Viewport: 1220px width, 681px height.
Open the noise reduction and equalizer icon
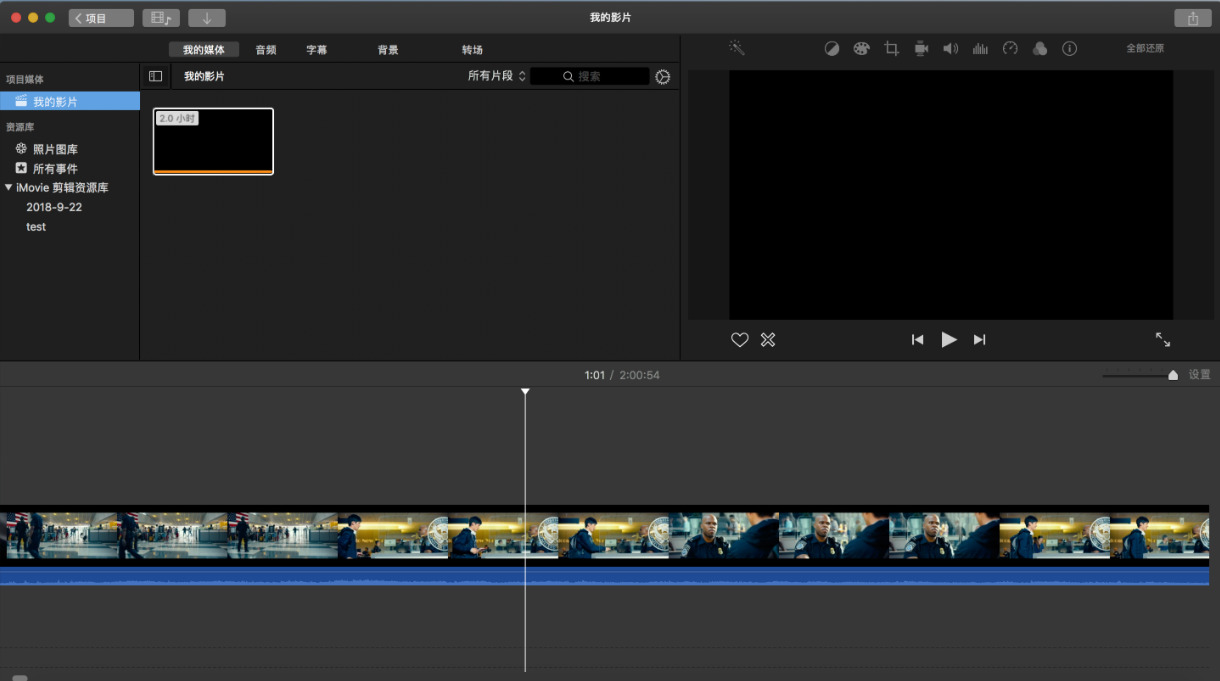[980, 48]
